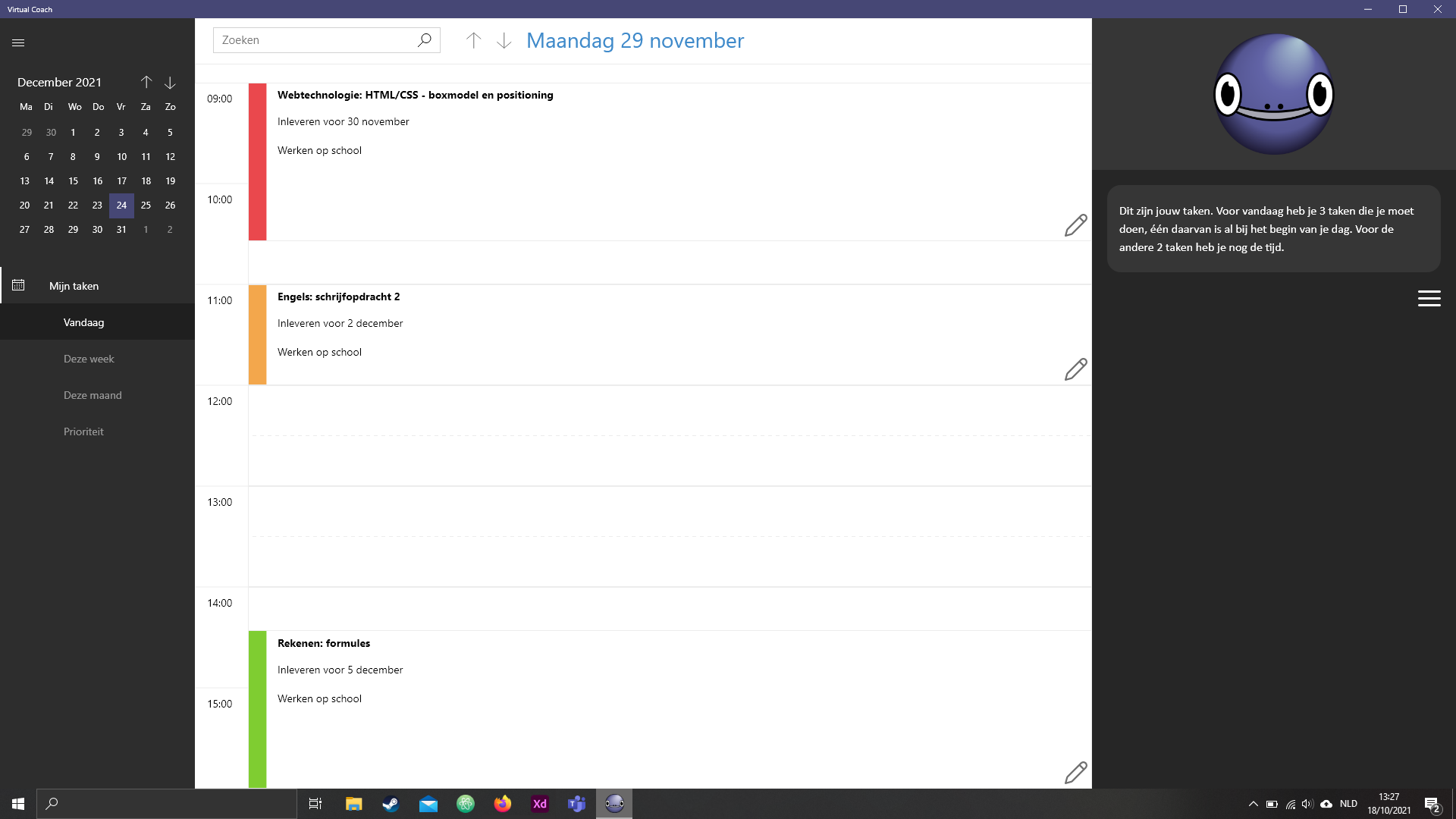1456x819 pixels.
Task: Select the Deze maand view
Action: 97,395
